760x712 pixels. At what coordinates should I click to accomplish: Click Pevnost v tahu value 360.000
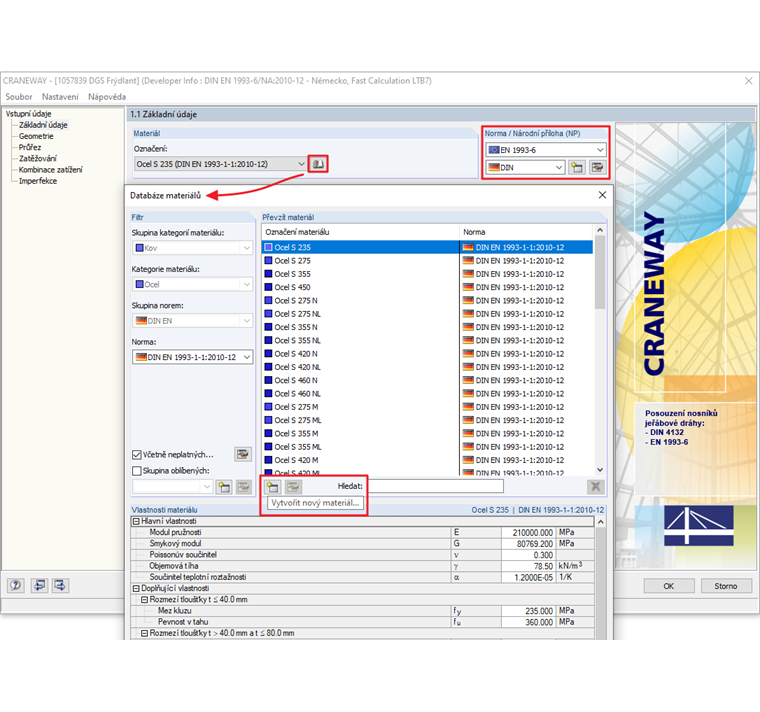coord(529,622)
